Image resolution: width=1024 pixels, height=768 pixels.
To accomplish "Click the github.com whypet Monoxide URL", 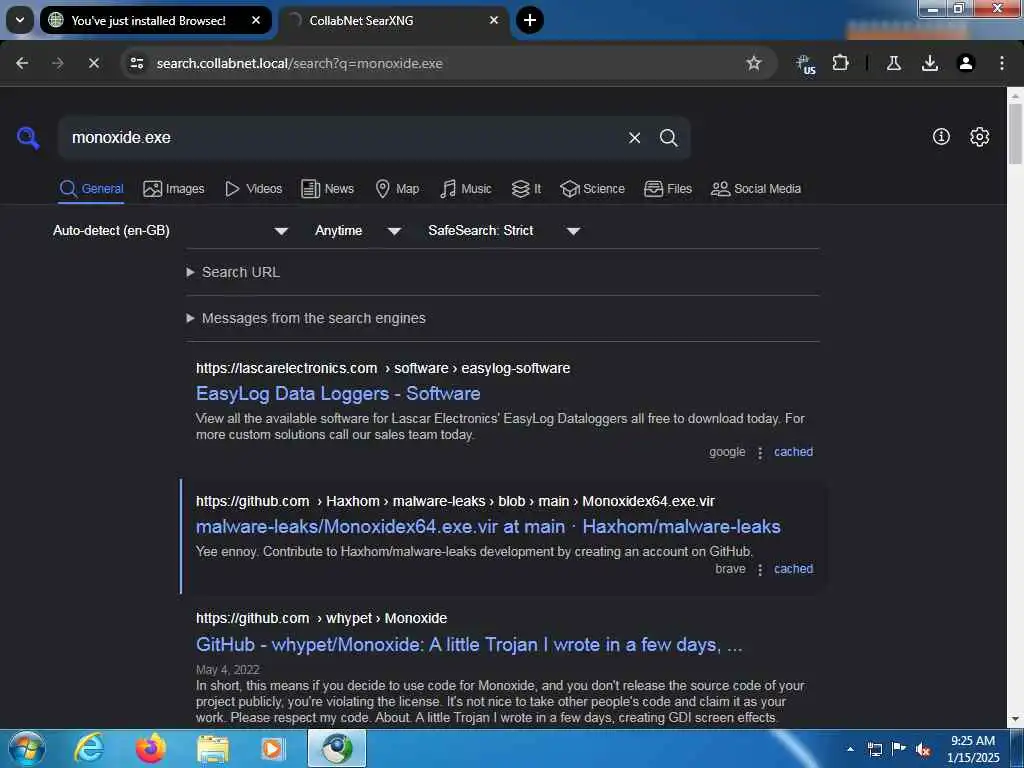I will (321, 618).
